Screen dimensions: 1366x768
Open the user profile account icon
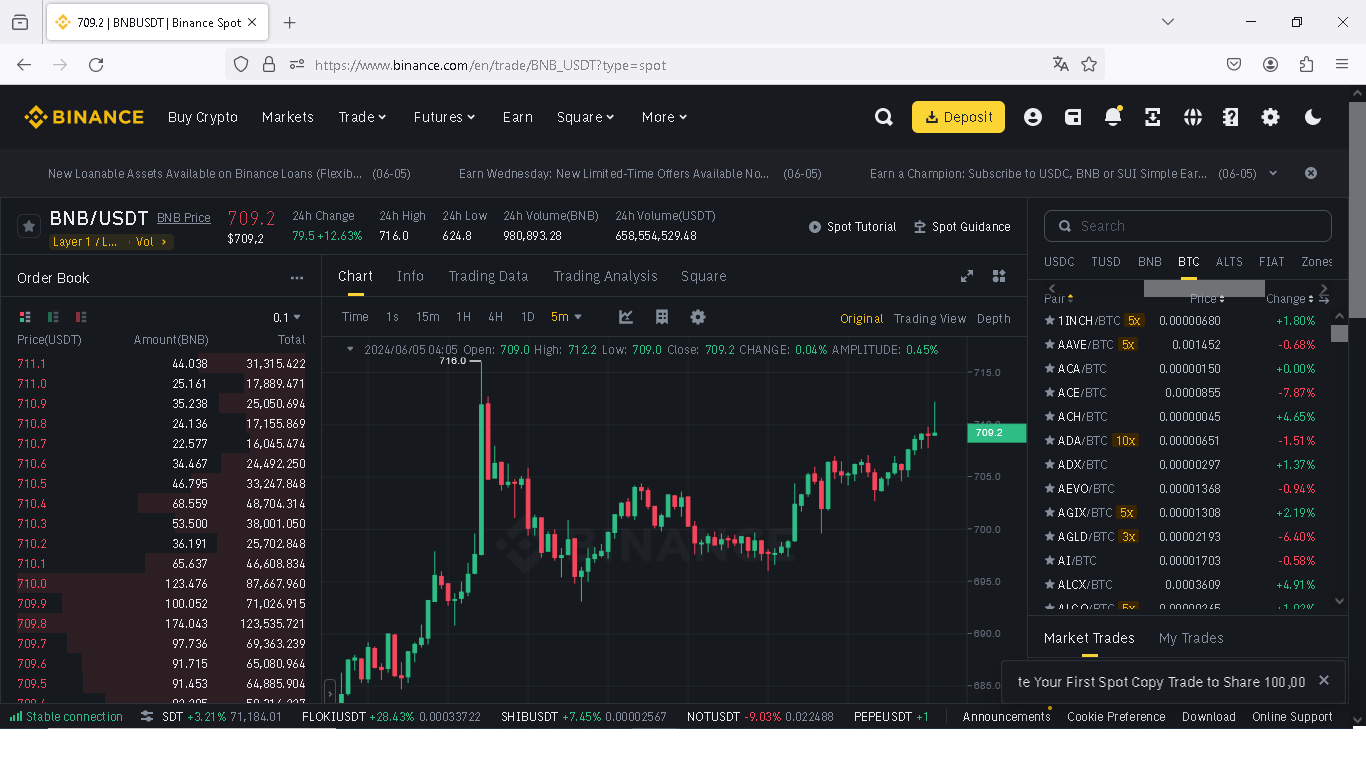pos(1033,117)
